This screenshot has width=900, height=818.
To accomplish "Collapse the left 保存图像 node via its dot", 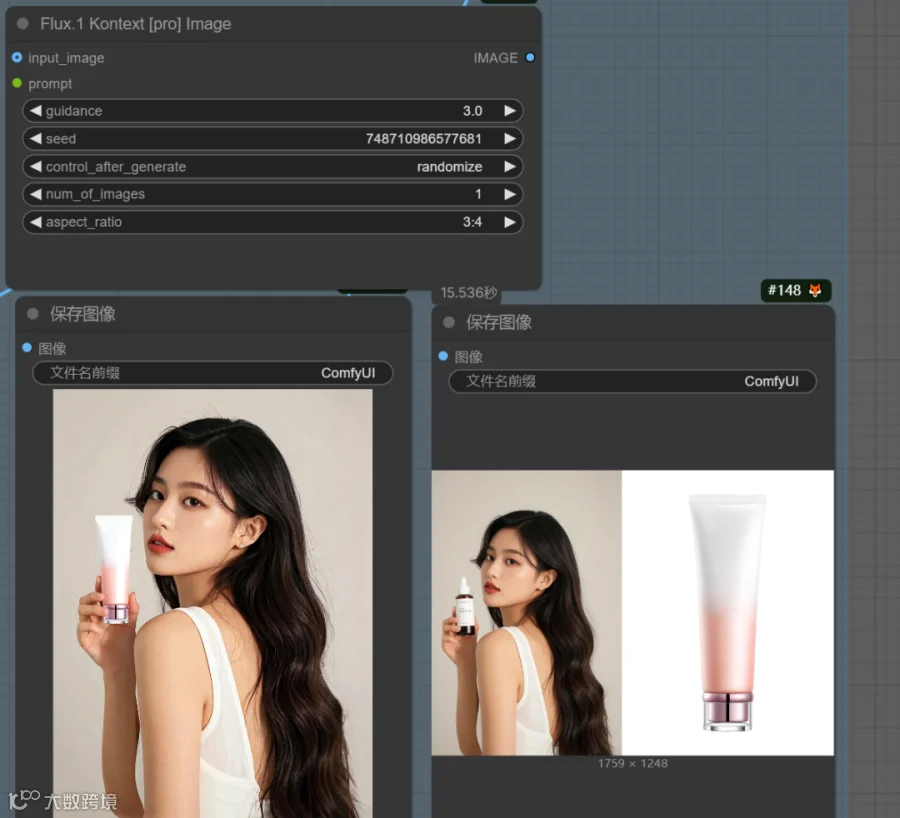I will pyautogui.click(x=33, y=313).
